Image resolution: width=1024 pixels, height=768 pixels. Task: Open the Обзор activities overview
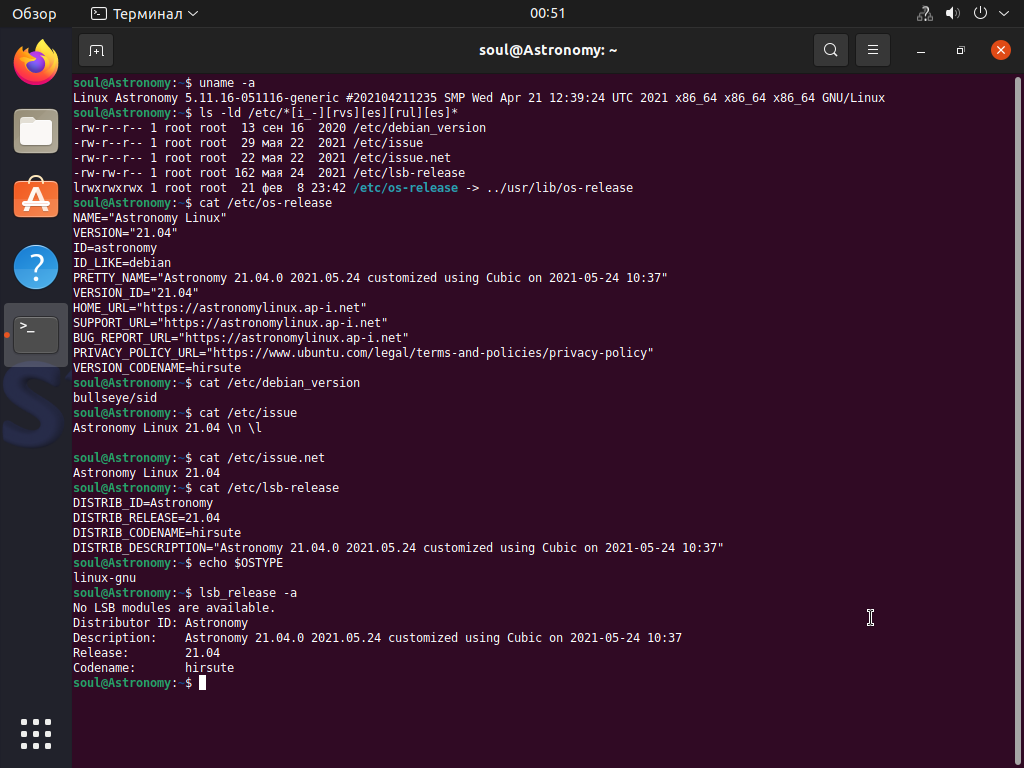tap(35, 14)
